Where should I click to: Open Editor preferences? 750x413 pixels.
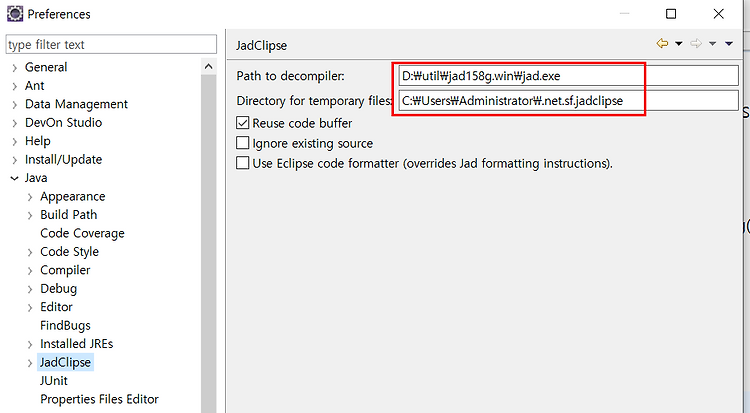[56, 307]
